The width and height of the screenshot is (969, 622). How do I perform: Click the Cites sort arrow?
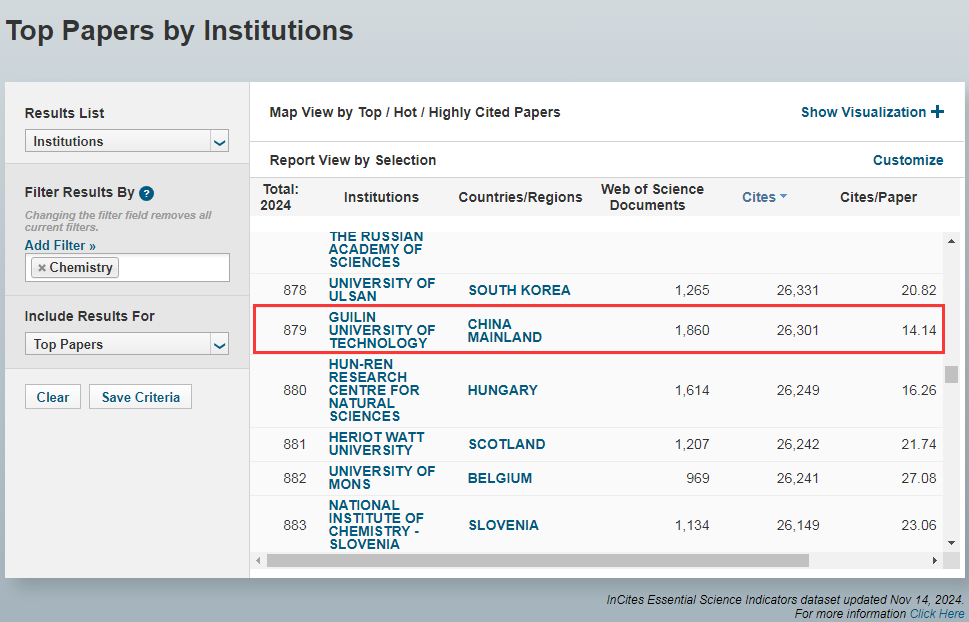[x=783, y=197]
